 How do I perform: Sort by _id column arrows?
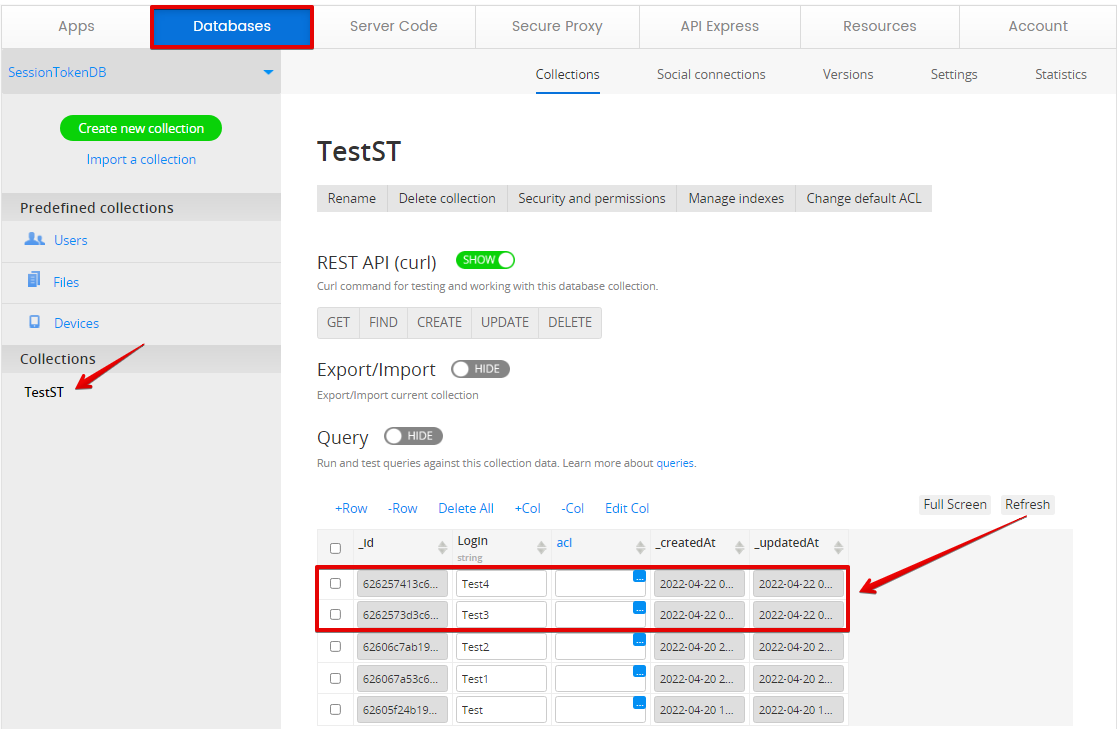coord(442,547)
